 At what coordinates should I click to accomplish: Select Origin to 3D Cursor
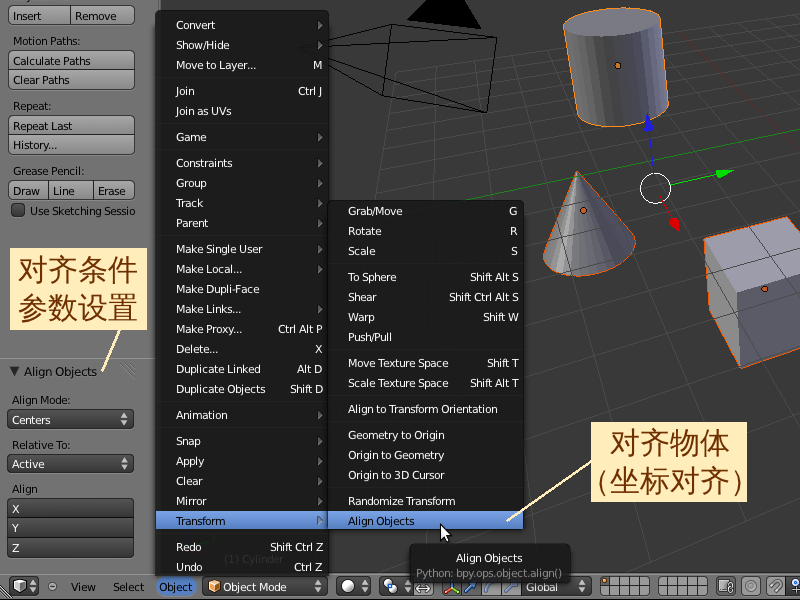(x=426, y=475)
